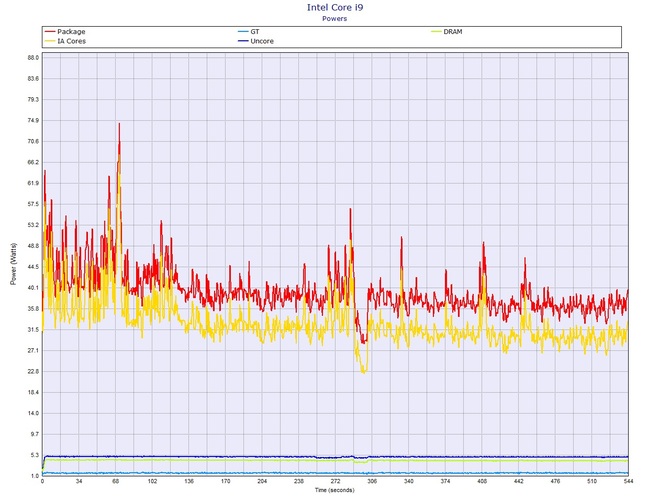Click the green DRAM legend swatch

[x=436, y=32]
